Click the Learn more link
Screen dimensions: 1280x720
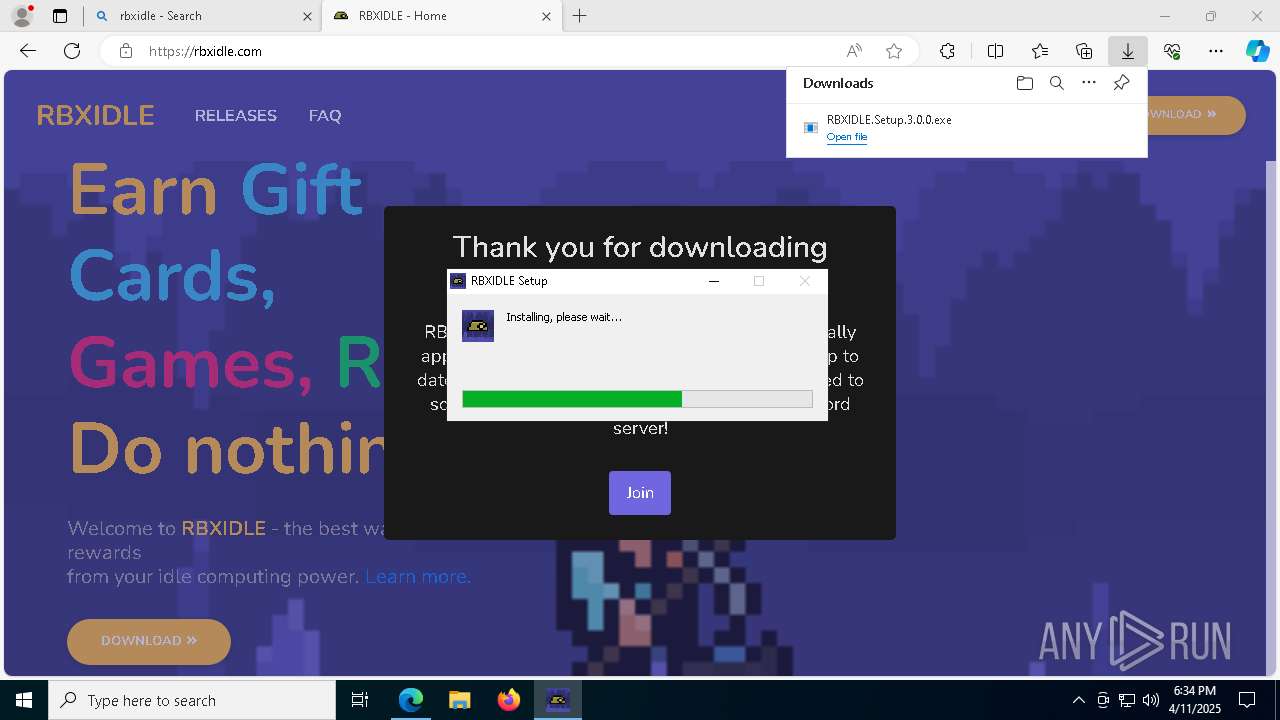tap(418, 577)
